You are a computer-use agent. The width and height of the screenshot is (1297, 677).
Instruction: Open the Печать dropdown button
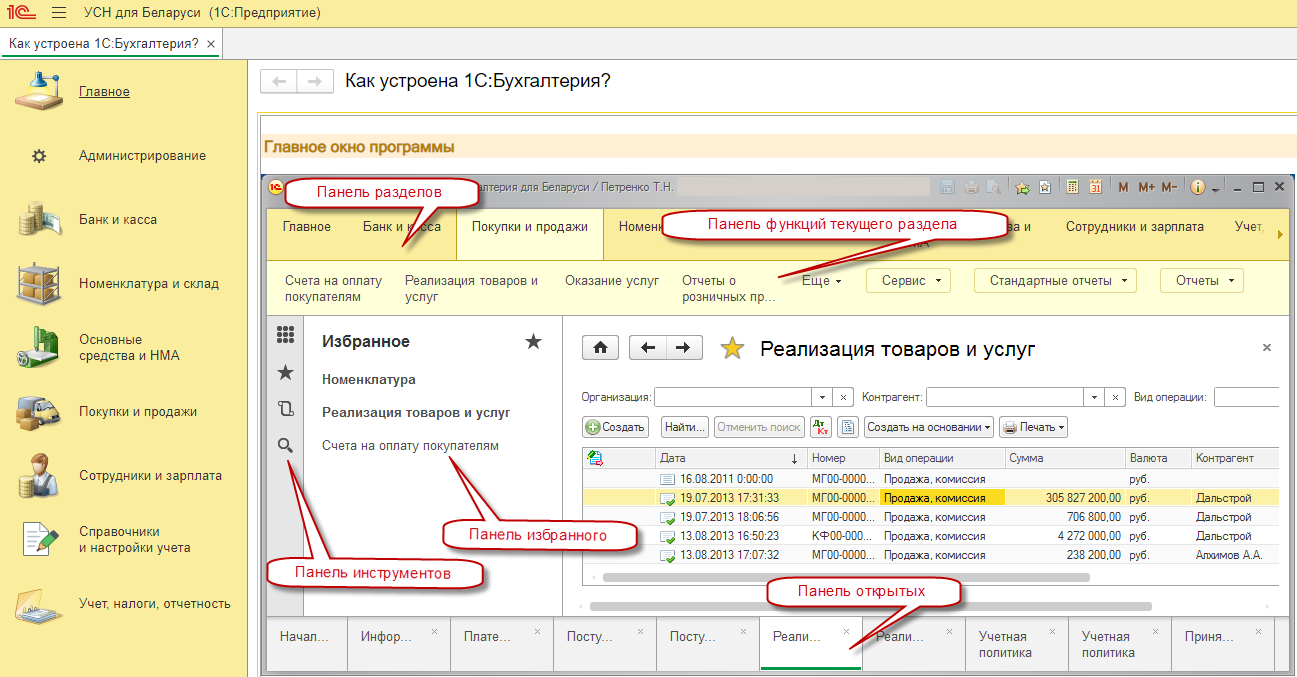point(1034,427)
